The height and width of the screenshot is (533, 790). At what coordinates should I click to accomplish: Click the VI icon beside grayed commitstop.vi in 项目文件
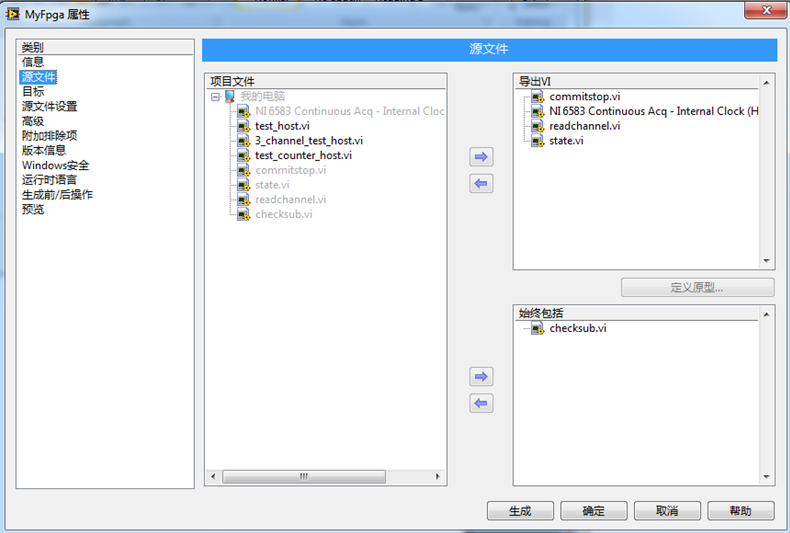pos(243,170)
